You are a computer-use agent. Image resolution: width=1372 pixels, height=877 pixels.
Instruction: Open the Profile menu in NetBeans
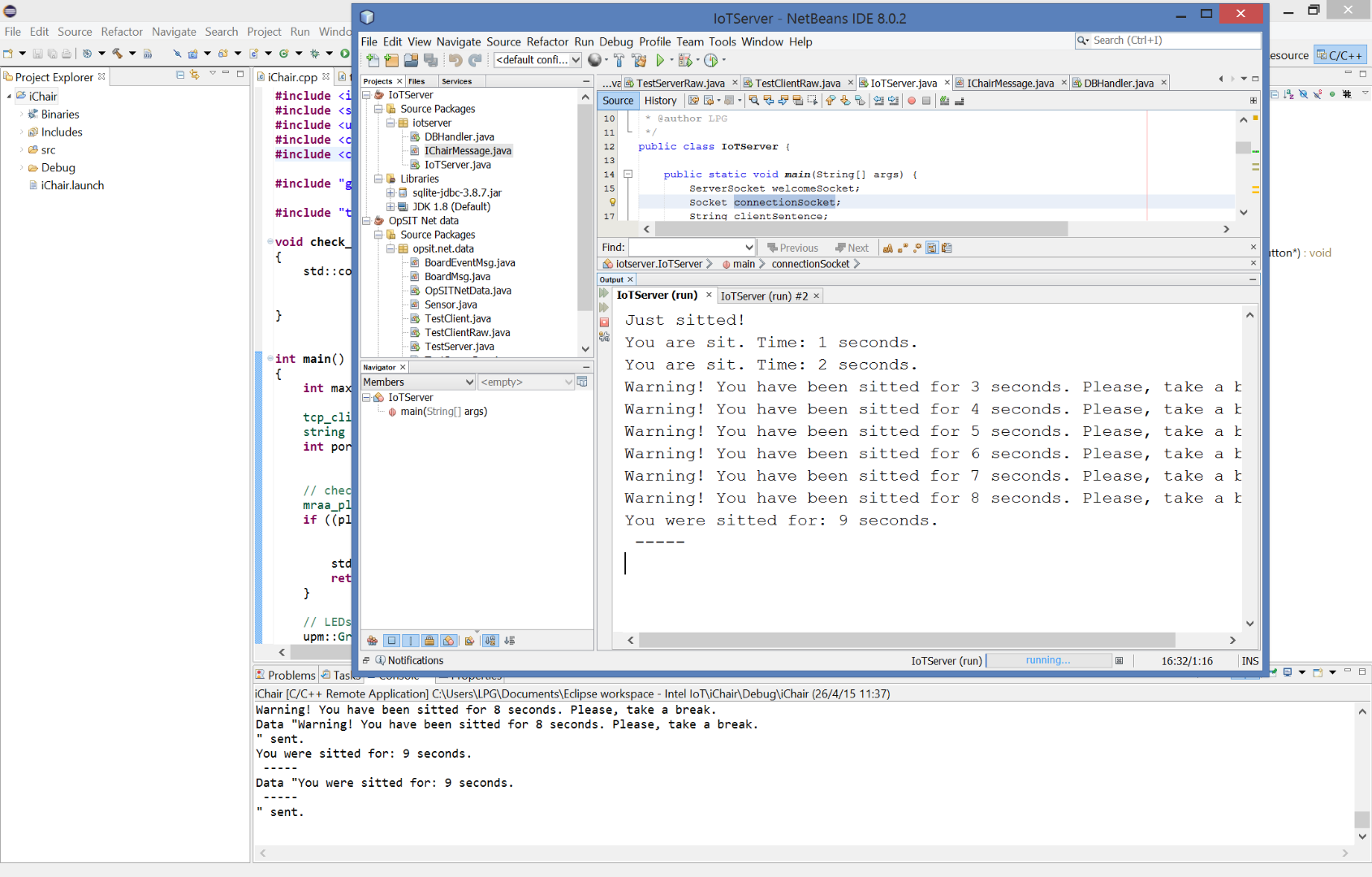pos(654,41)
